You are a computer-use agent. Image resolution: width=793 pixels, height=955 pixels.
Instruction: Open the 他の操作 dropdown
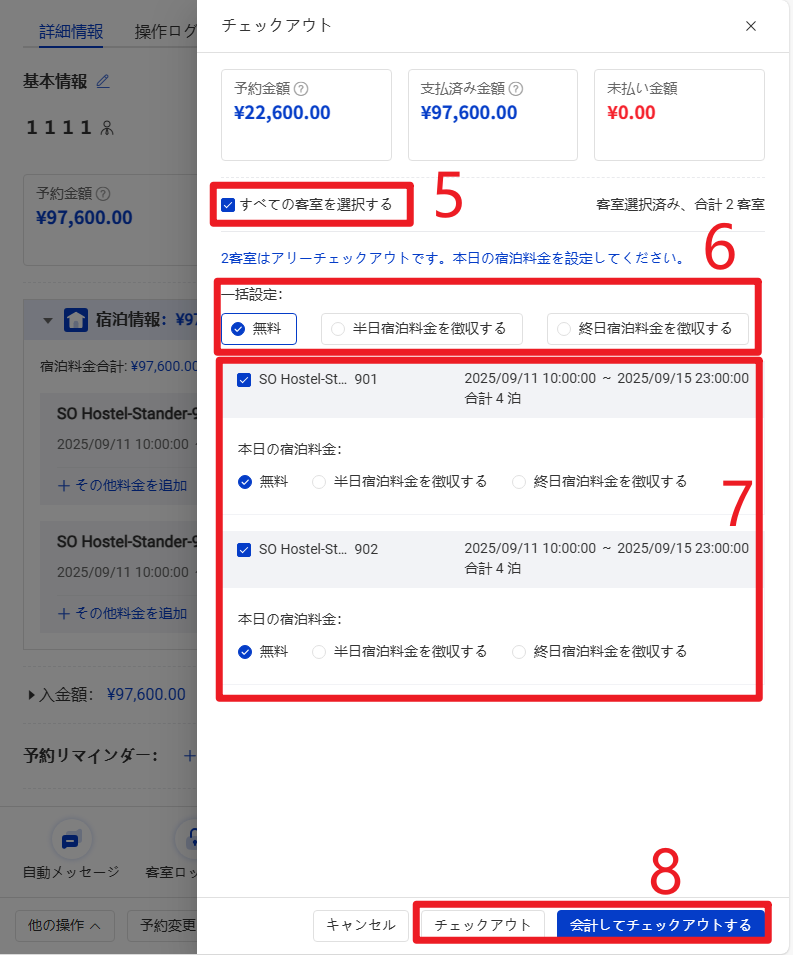coord(64,925)
